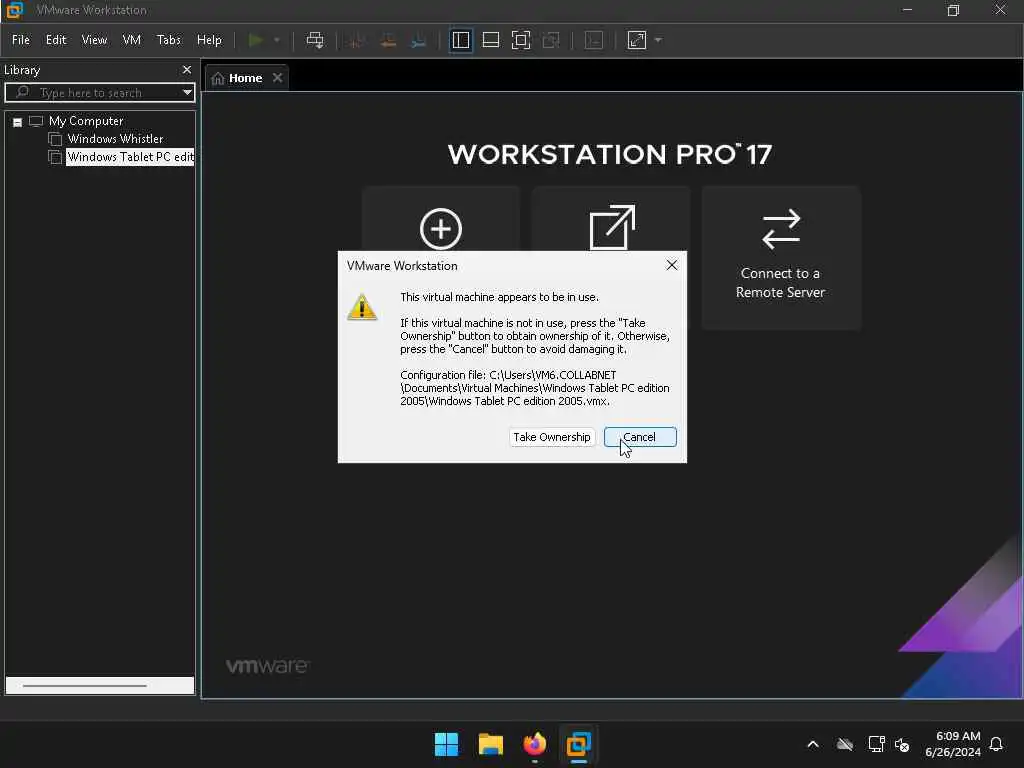Screen dimensions: 1024x768
Task: Close the VMware Workstation dialog
Action: (x=672, y=265)
